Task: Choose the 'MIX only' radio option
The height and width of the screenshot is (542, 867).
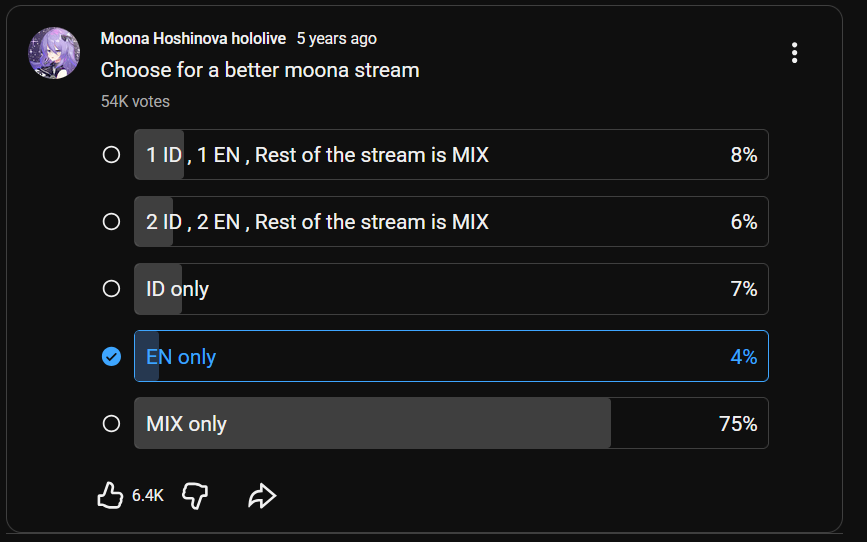Action: (x=111, y=424)
